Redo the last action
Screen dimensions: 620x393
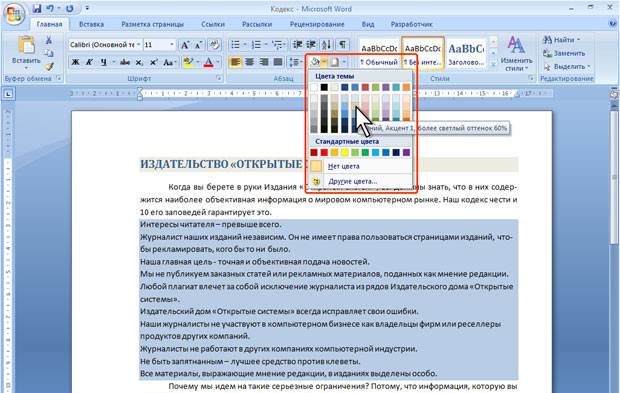click(70, 8)
